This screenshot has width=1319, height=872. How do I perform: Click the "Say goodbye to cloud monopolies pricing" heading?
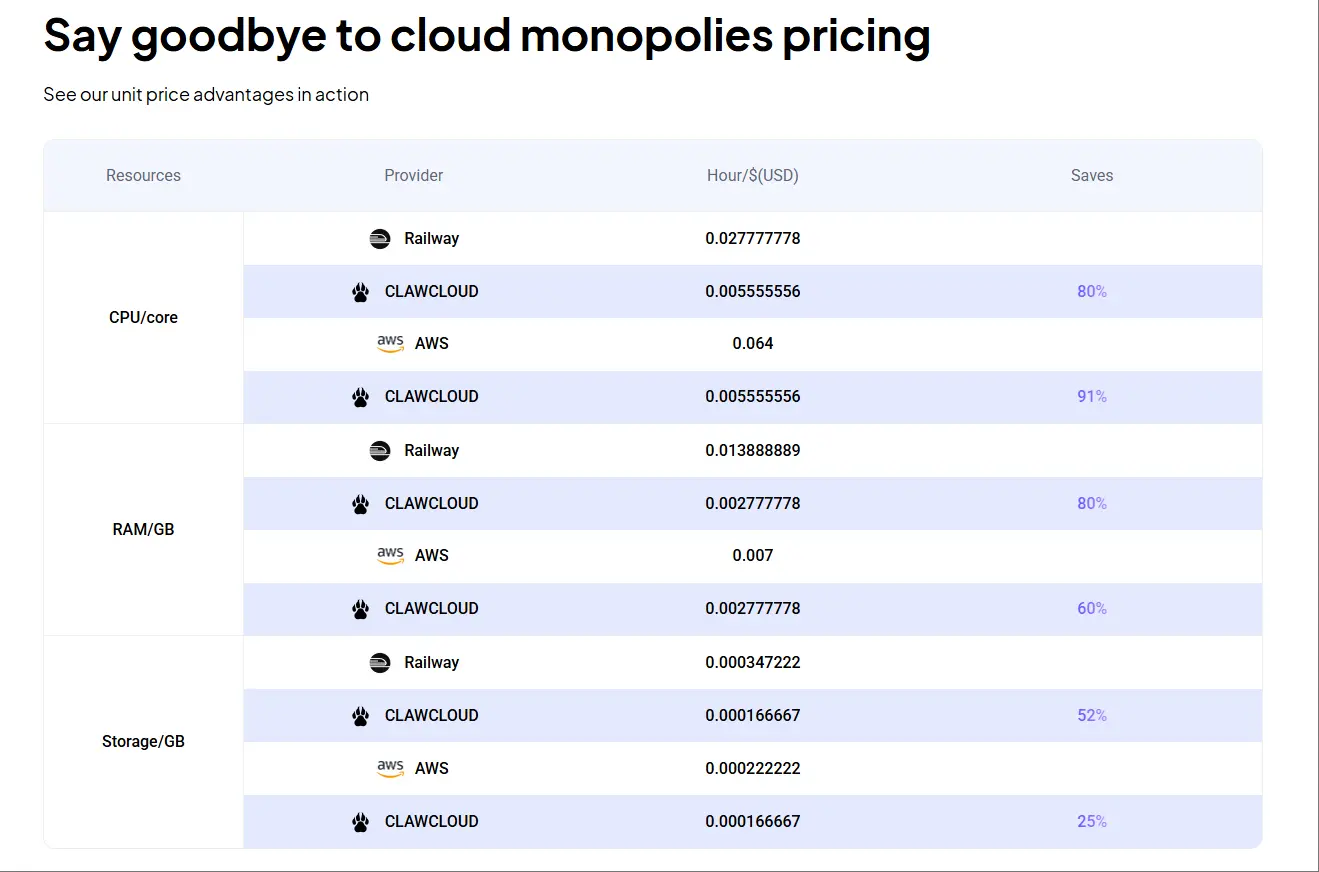tap(487, 36)
